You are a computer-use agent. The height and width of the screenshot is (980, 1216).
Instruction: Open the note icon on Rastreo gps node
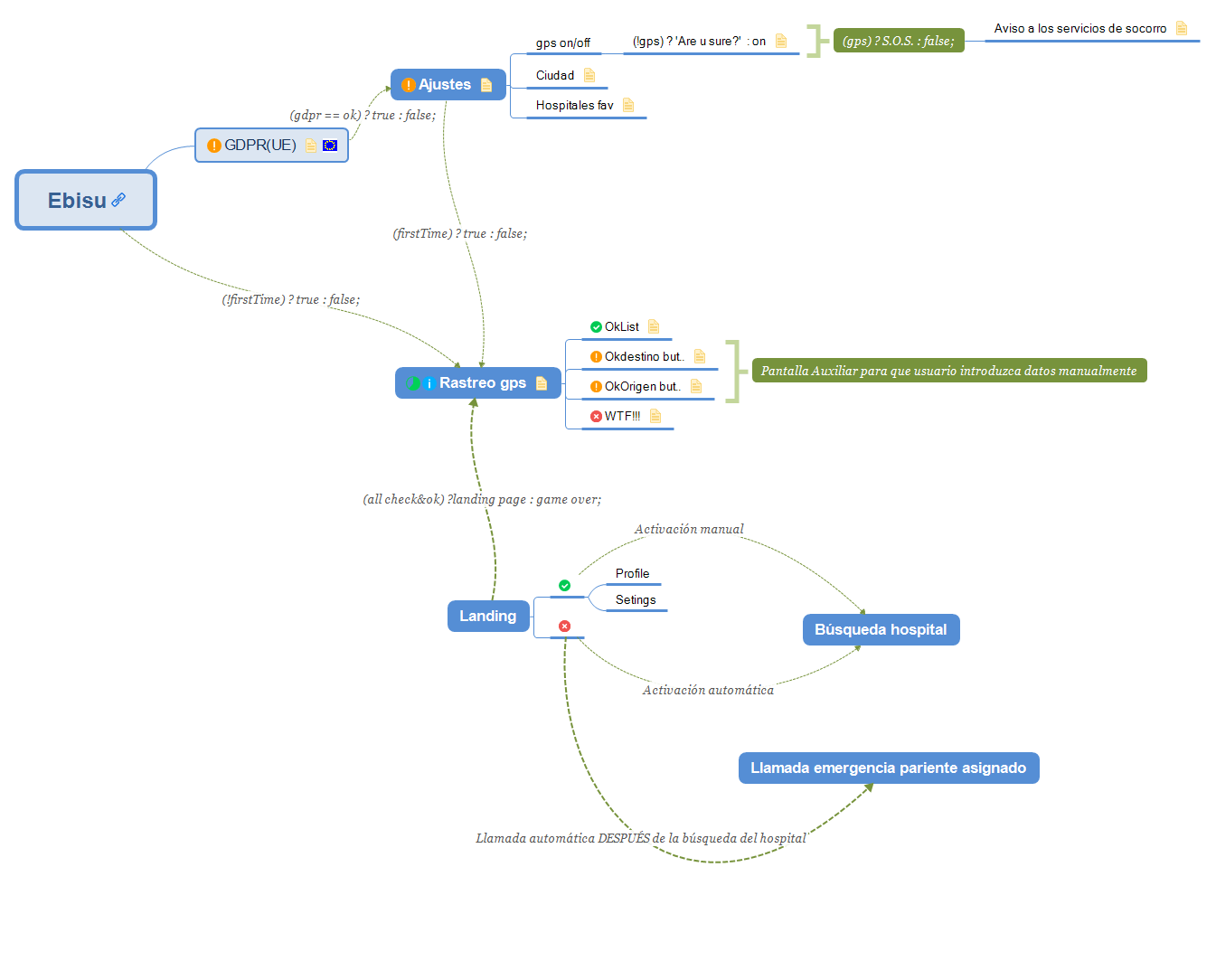coord(542,383)
